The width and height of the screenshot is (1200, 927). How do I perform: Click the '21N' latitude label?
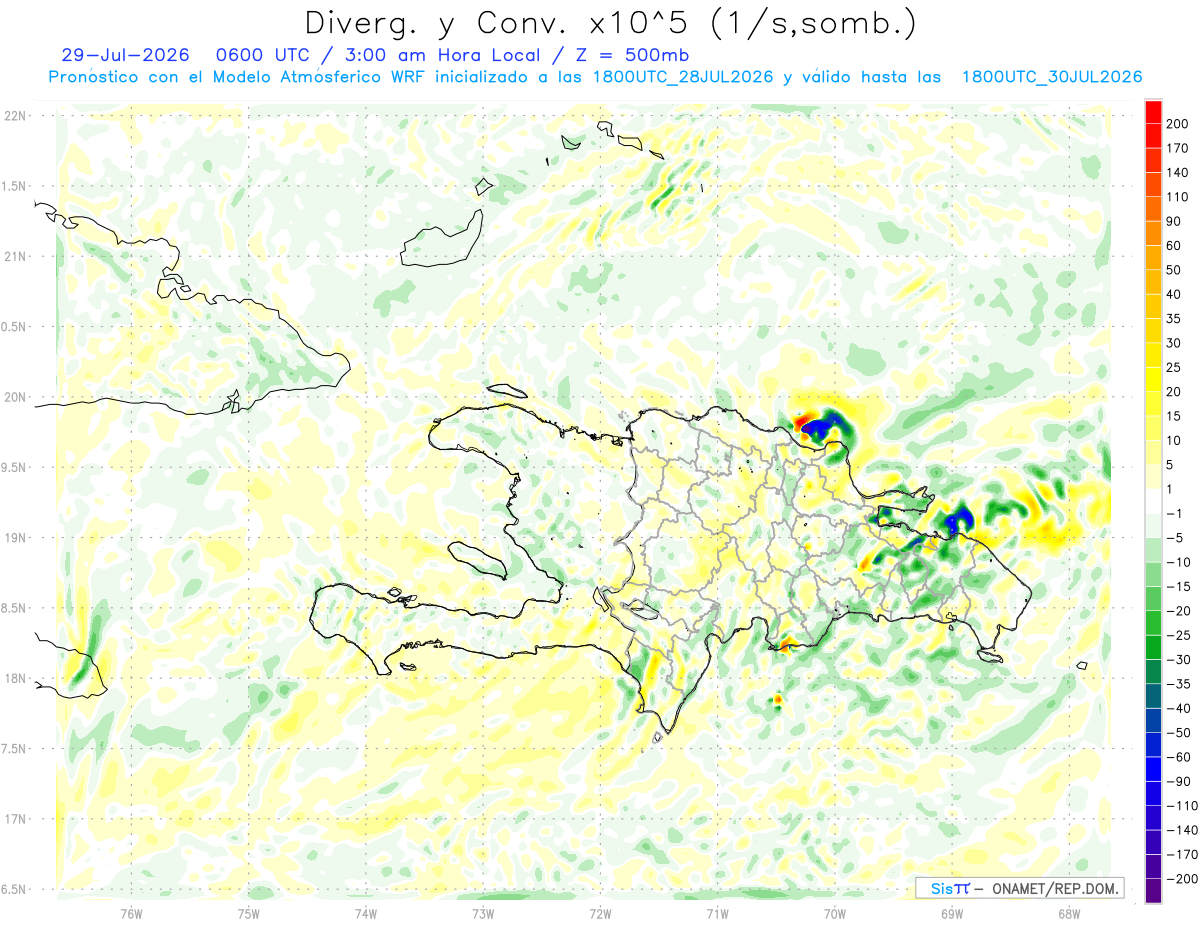(x=14, y=256)
